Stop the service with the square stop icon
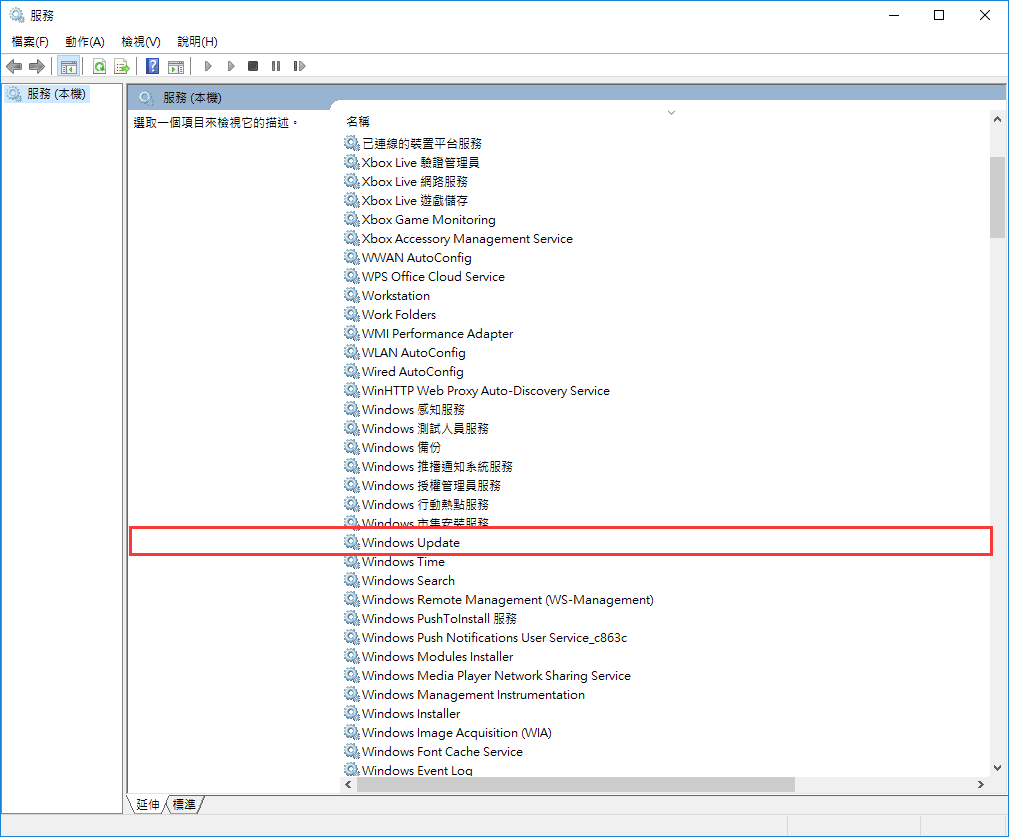The width and height of the screenshot is (1009, 837). click(x=253, y=66)
